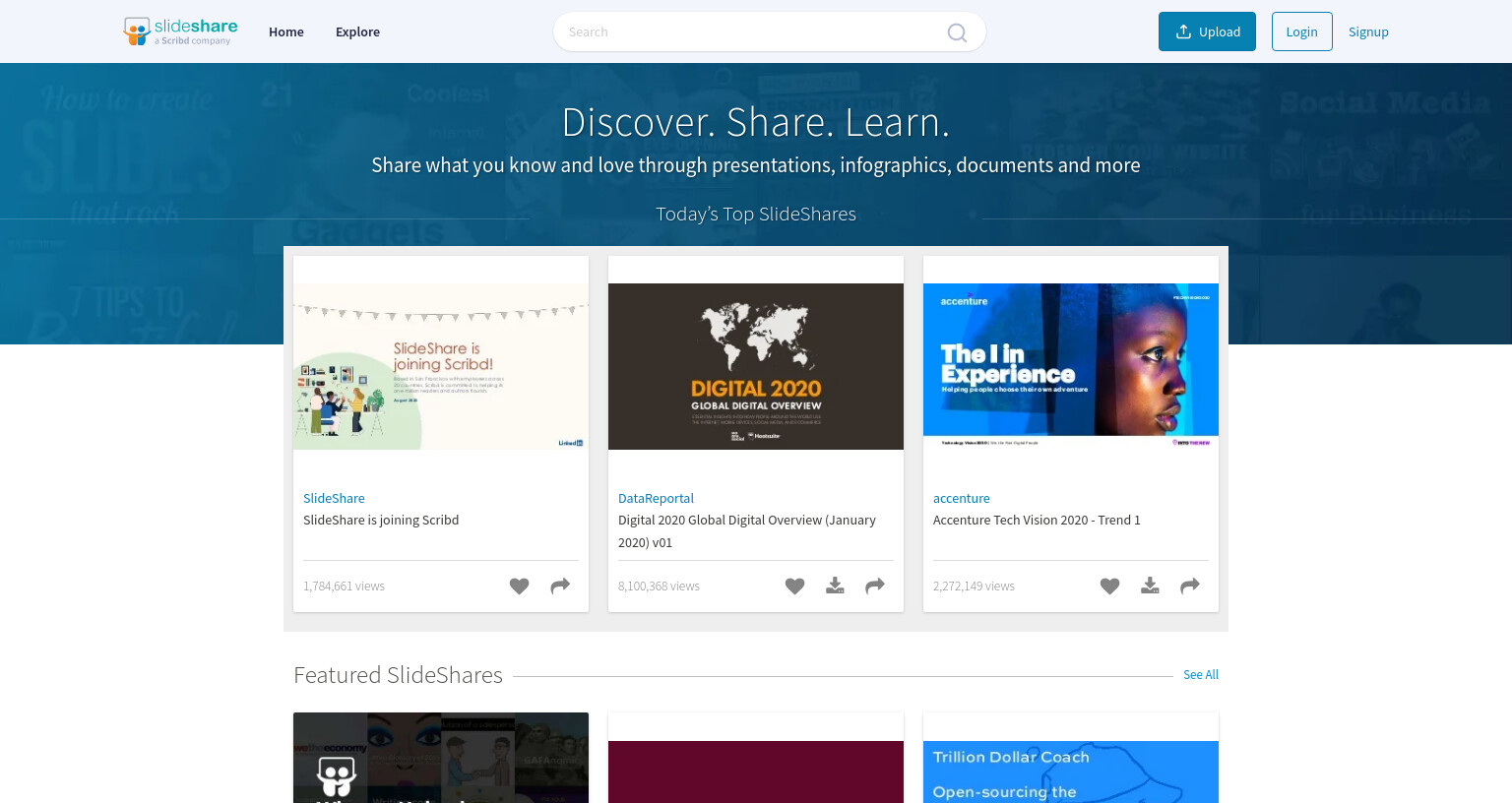Click the Upload button

click(x=1207, y=31)
